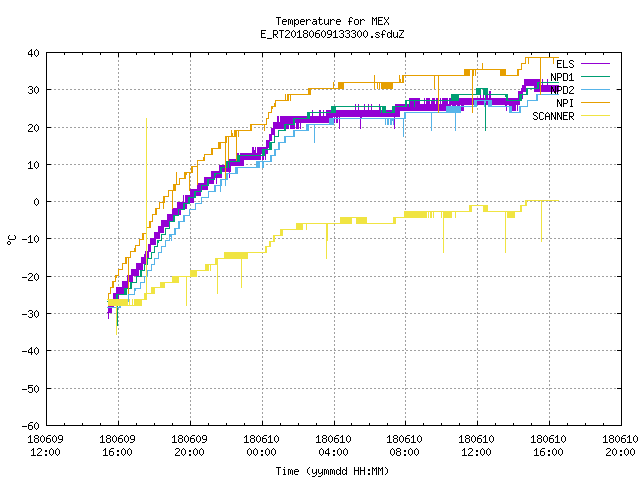Select the NPD2 legend label
Viewport: 640px width, 480px height.
[562, 90]
